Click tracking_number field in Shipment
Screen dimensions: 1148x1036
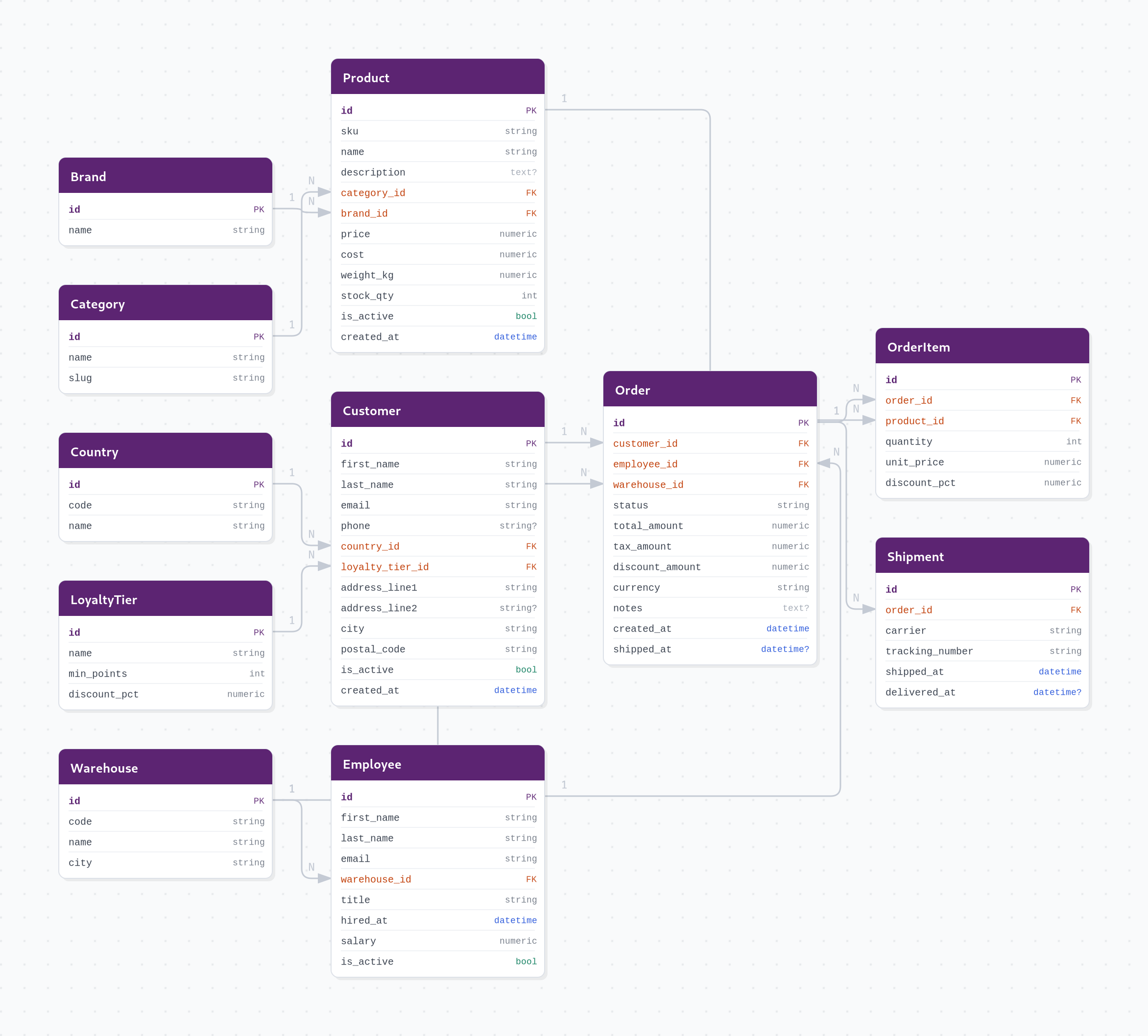pos(981,651)
